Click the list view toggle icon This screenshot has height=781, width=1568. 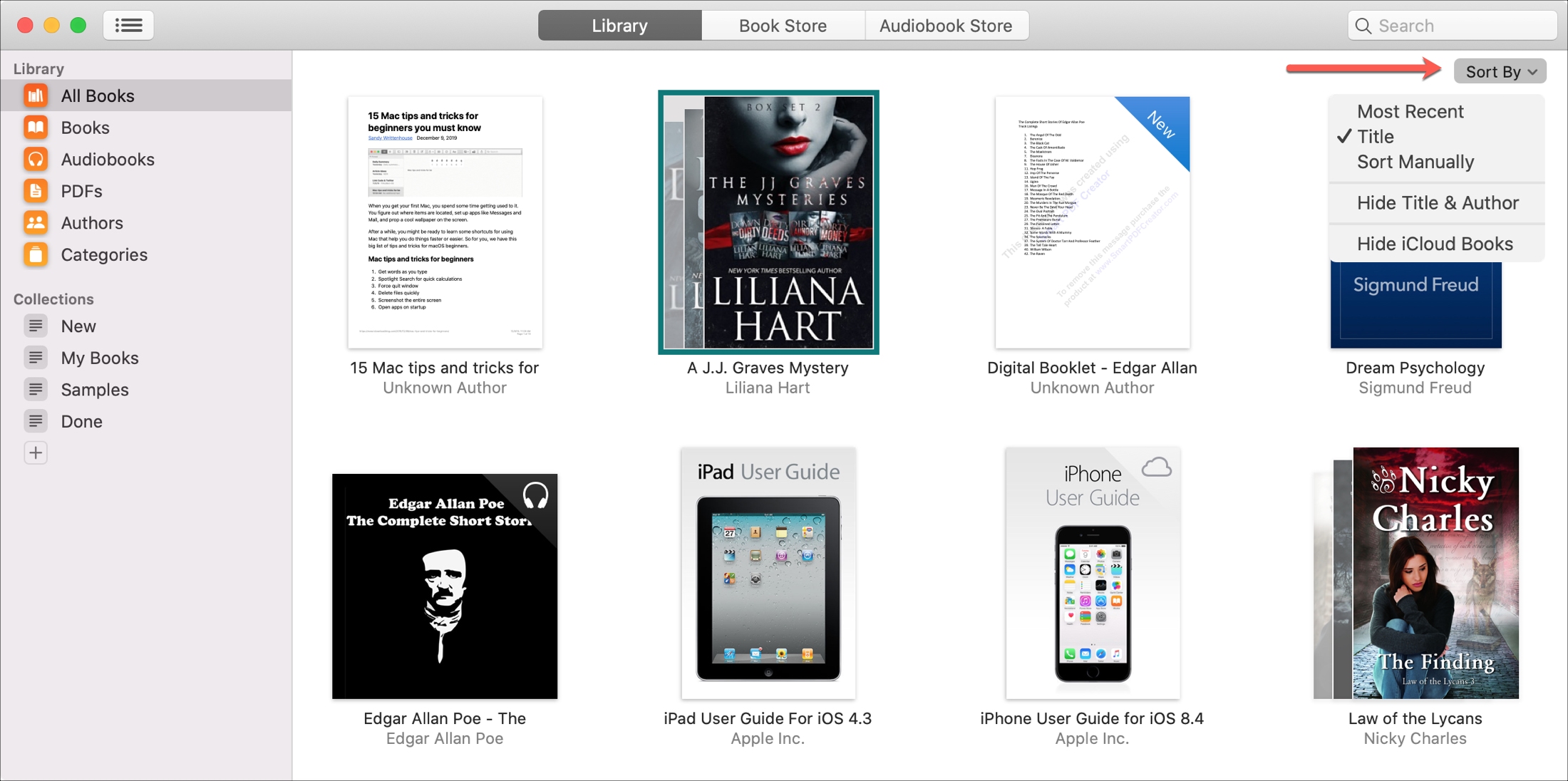pos(128,25)
